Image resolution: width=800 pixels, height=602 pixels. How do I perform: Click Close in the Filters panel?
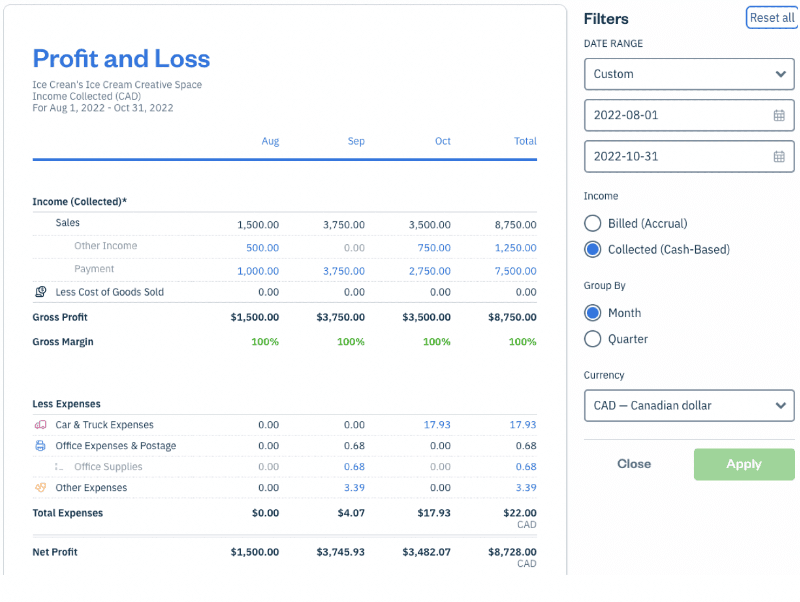(x=634, y=464)
